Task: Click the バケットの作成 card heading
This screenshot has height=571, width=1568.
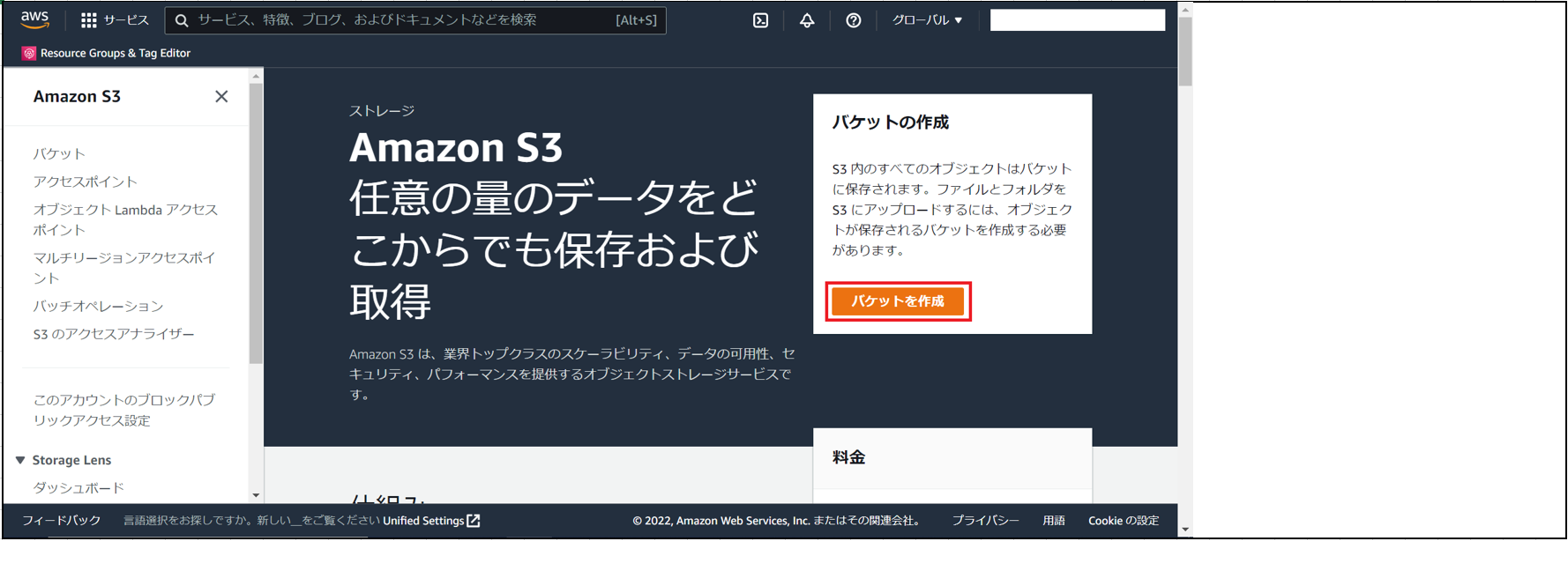Action: pyautogui.click(x=891, y=122)
